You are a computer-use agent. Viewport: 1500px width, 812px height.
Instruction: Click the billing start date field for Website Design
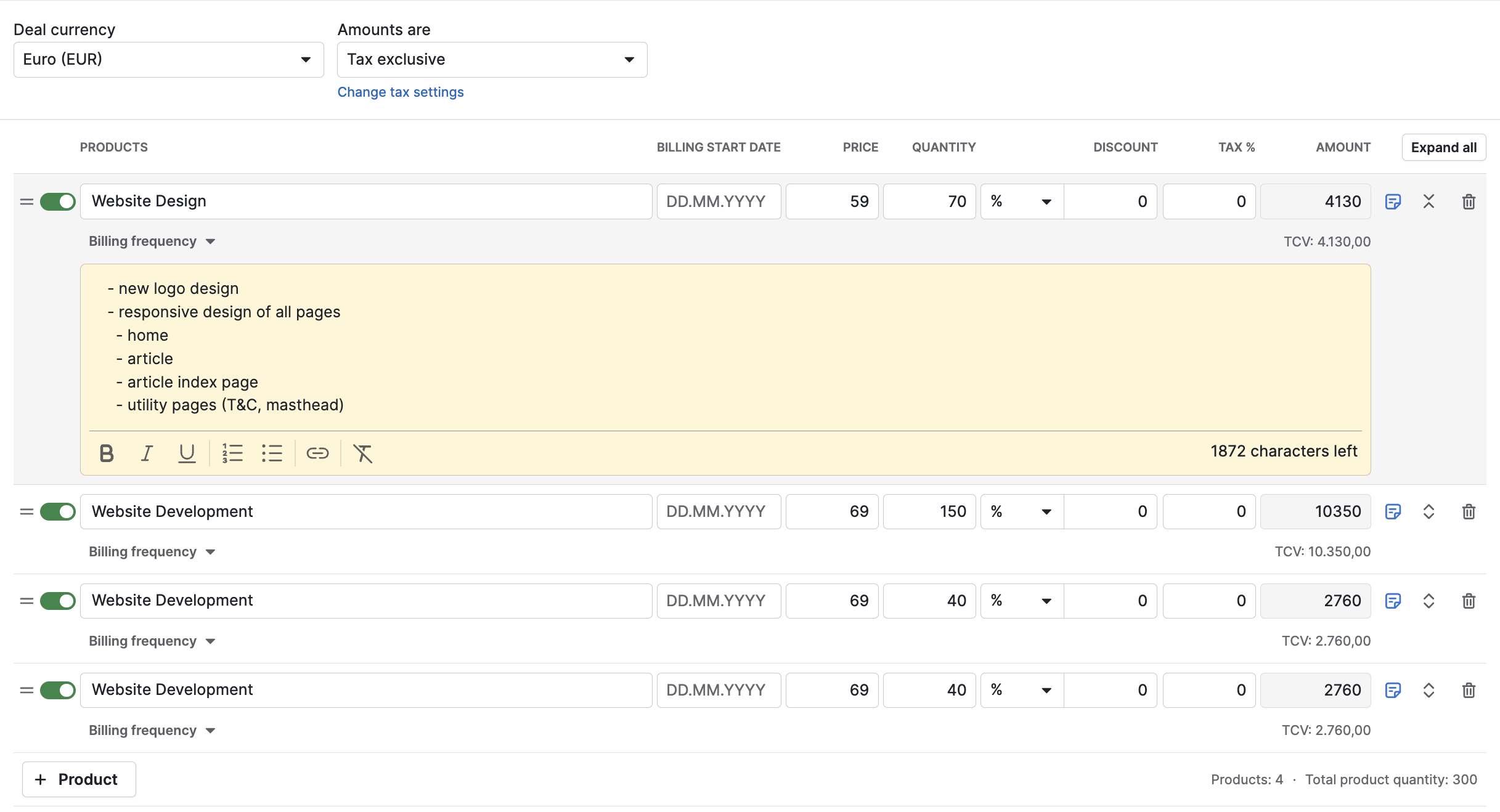718,201
